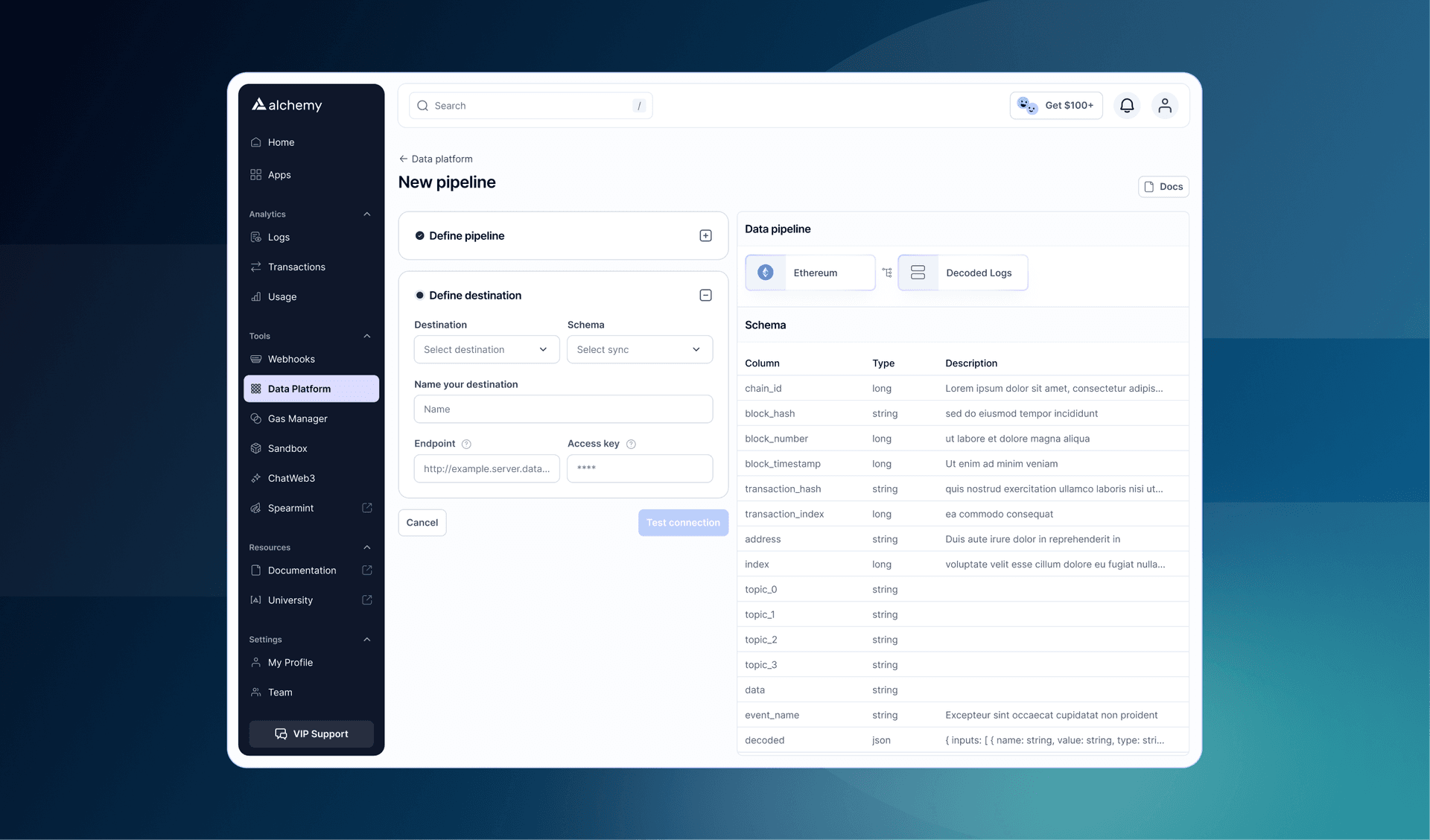Open the Docs page
Viewport: 1430px width, 840px height.
(1163, 186)
